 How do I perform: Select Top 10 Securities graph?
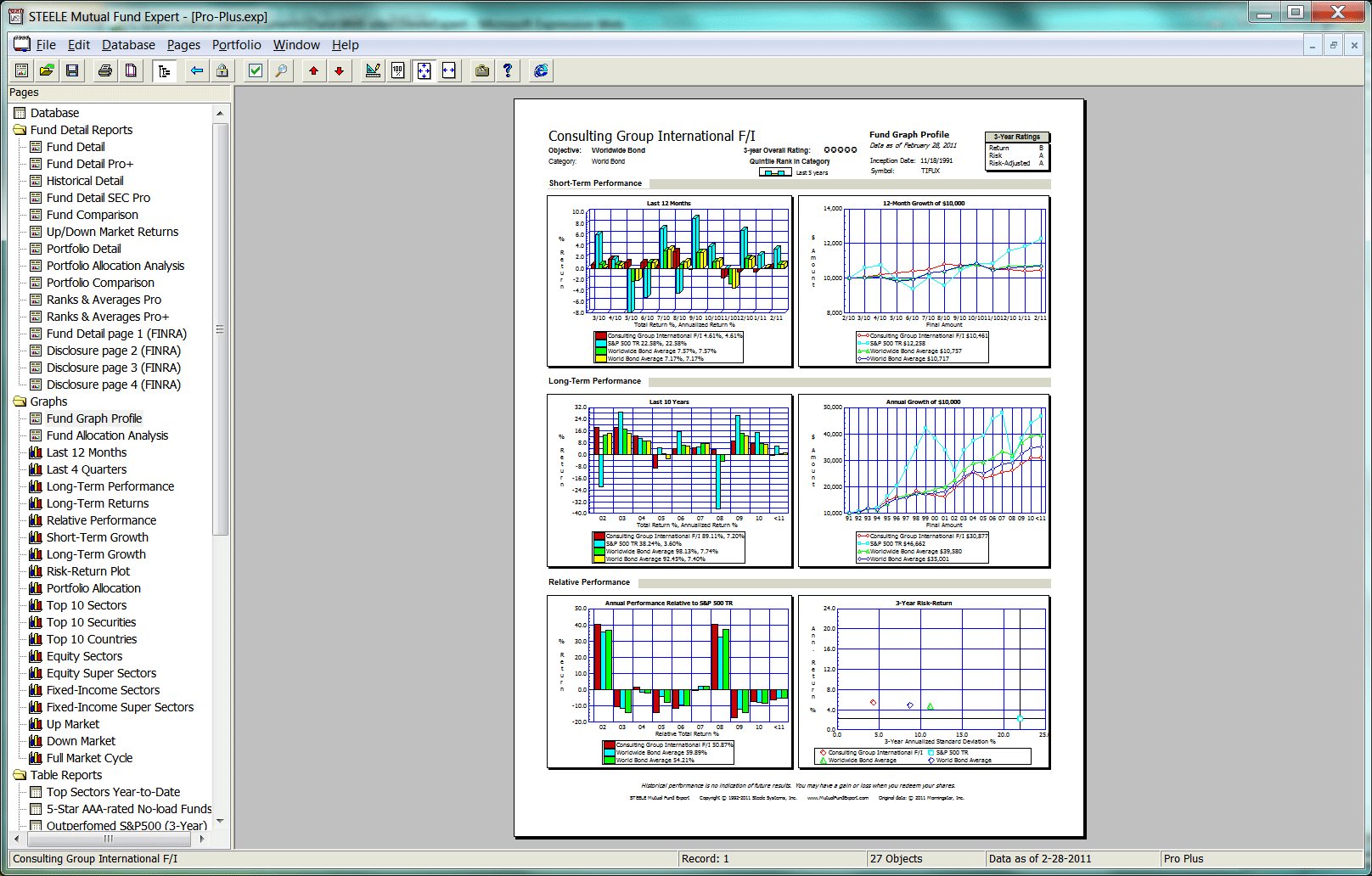[x=91, y=622]
